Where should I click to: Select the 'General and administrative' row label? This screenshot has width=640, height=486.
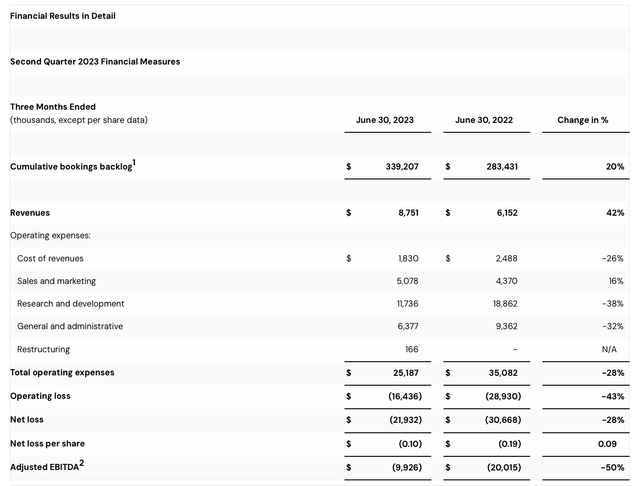tap(70, 326)
